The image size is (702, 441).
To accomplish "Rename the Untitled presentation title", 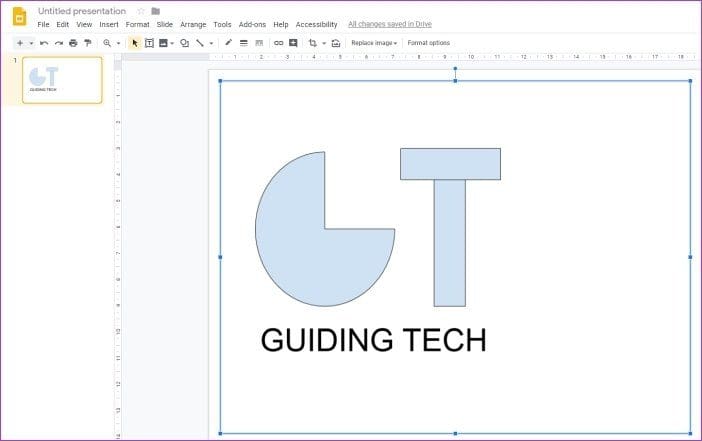I will point(82,11).
